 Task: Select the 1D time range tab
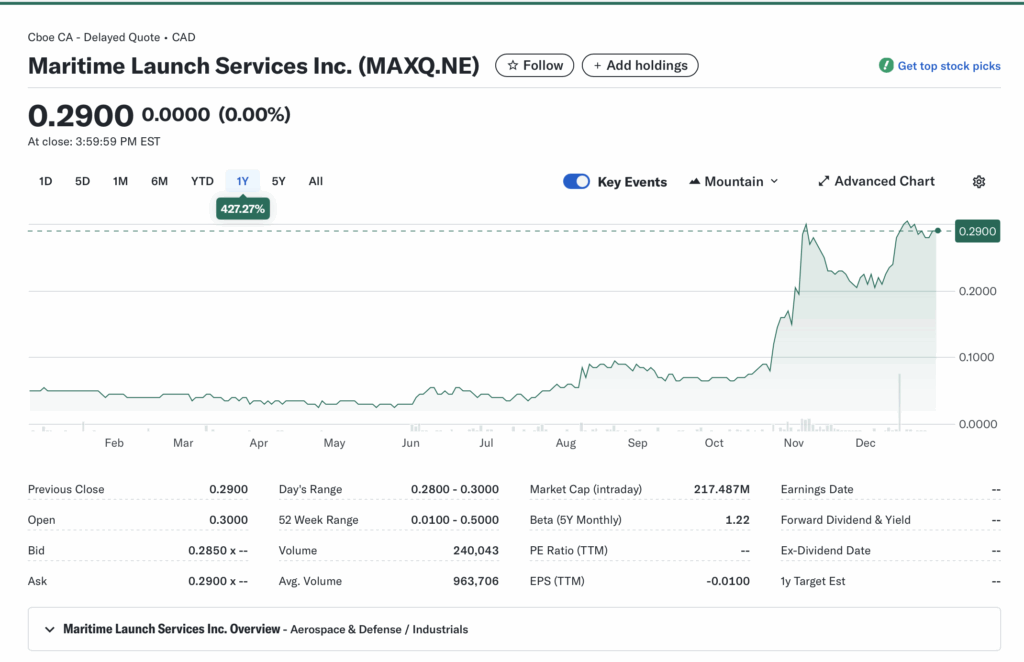(x=45, y=181)
